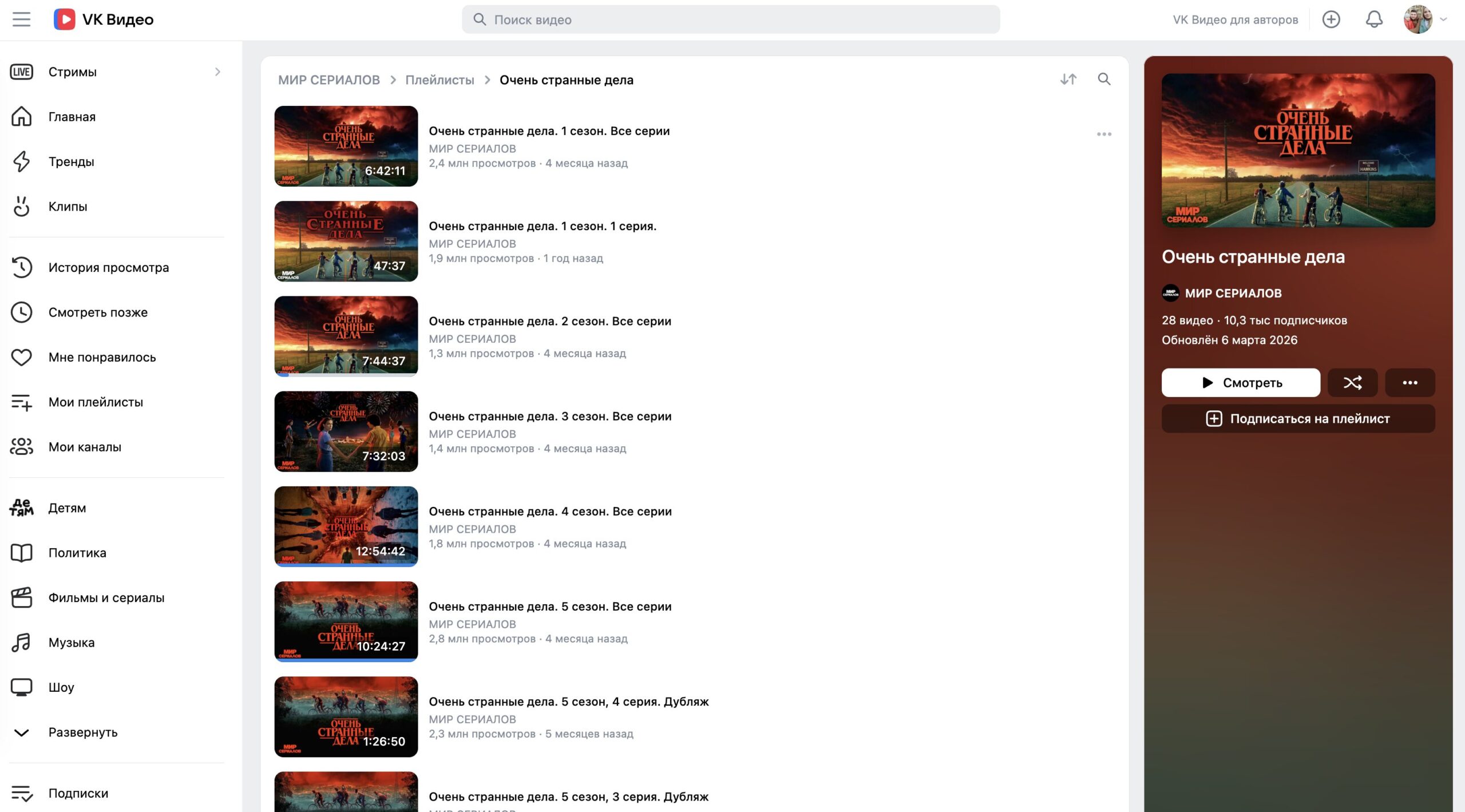Click Плейлисты breadcrumb
This screenshot has width=1465, height=812.
[439, 80]
